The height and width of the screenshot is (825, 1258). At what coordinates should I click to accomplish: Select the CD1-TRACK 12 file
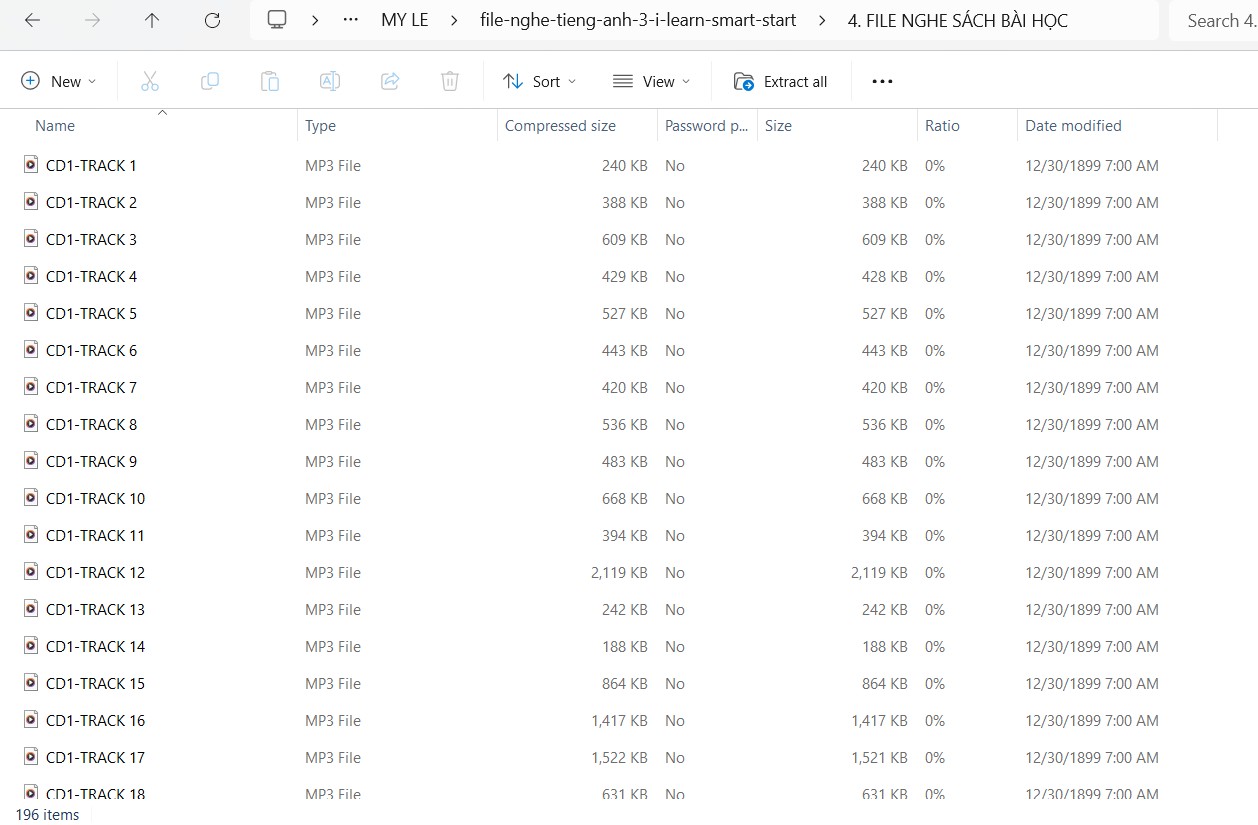click(95, 573)
